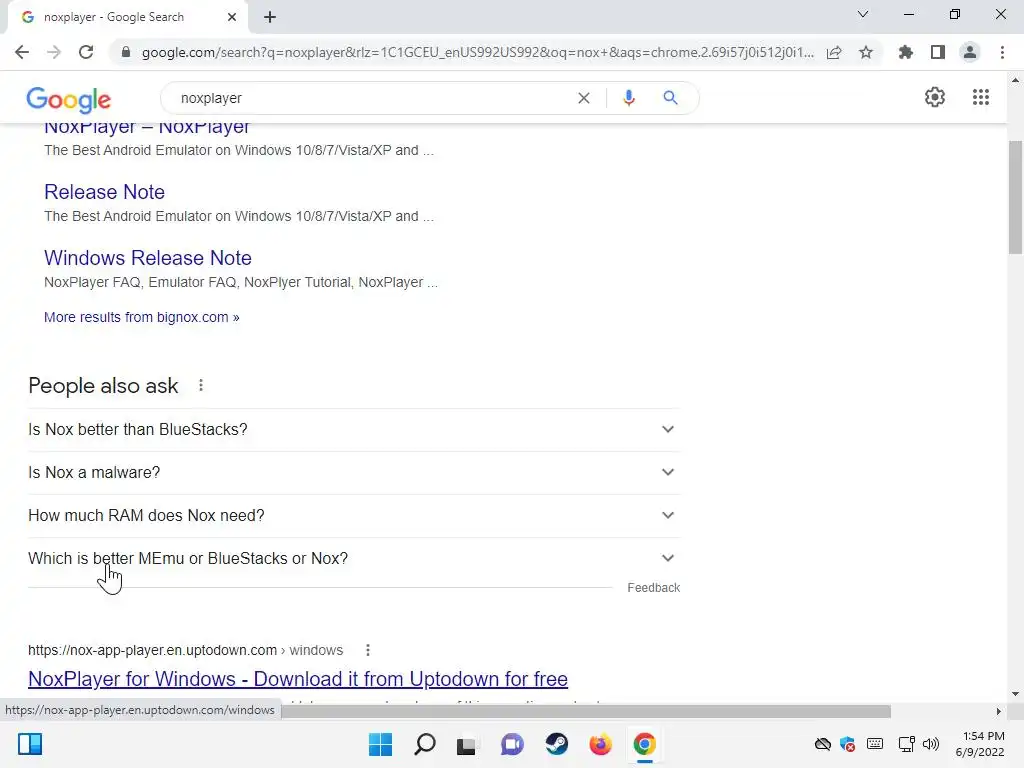Go to Google homepage via logo

coord(69,99)
